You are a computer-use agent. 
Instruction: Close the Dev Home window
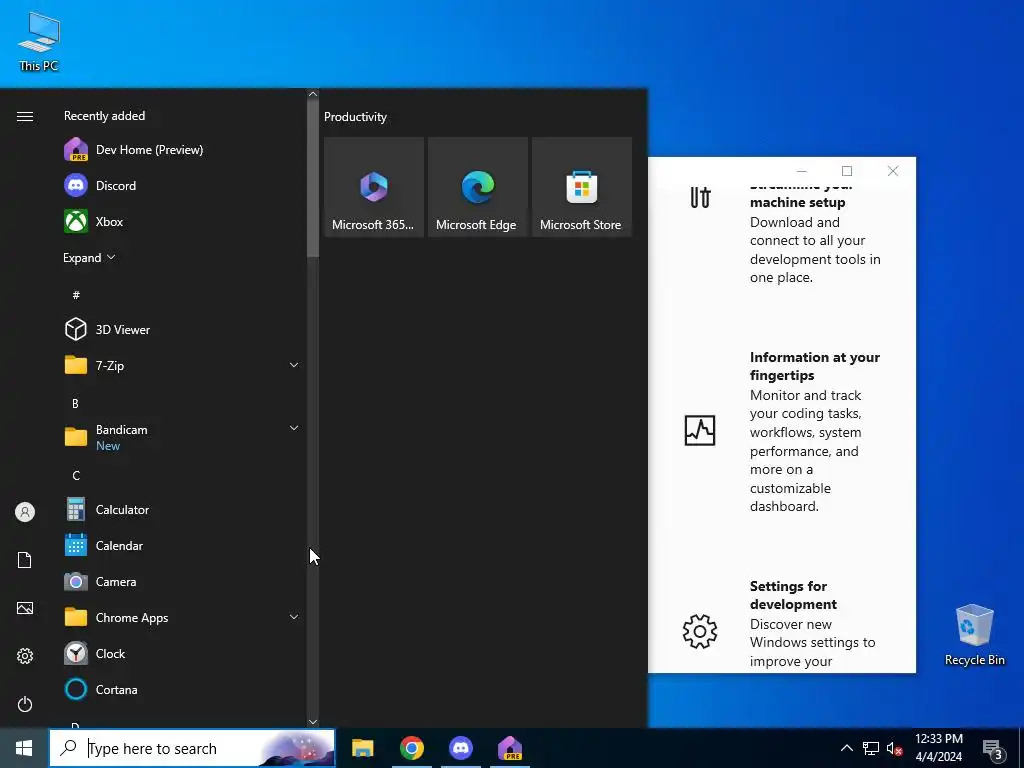pyautogui.click(x=893, y=171)
